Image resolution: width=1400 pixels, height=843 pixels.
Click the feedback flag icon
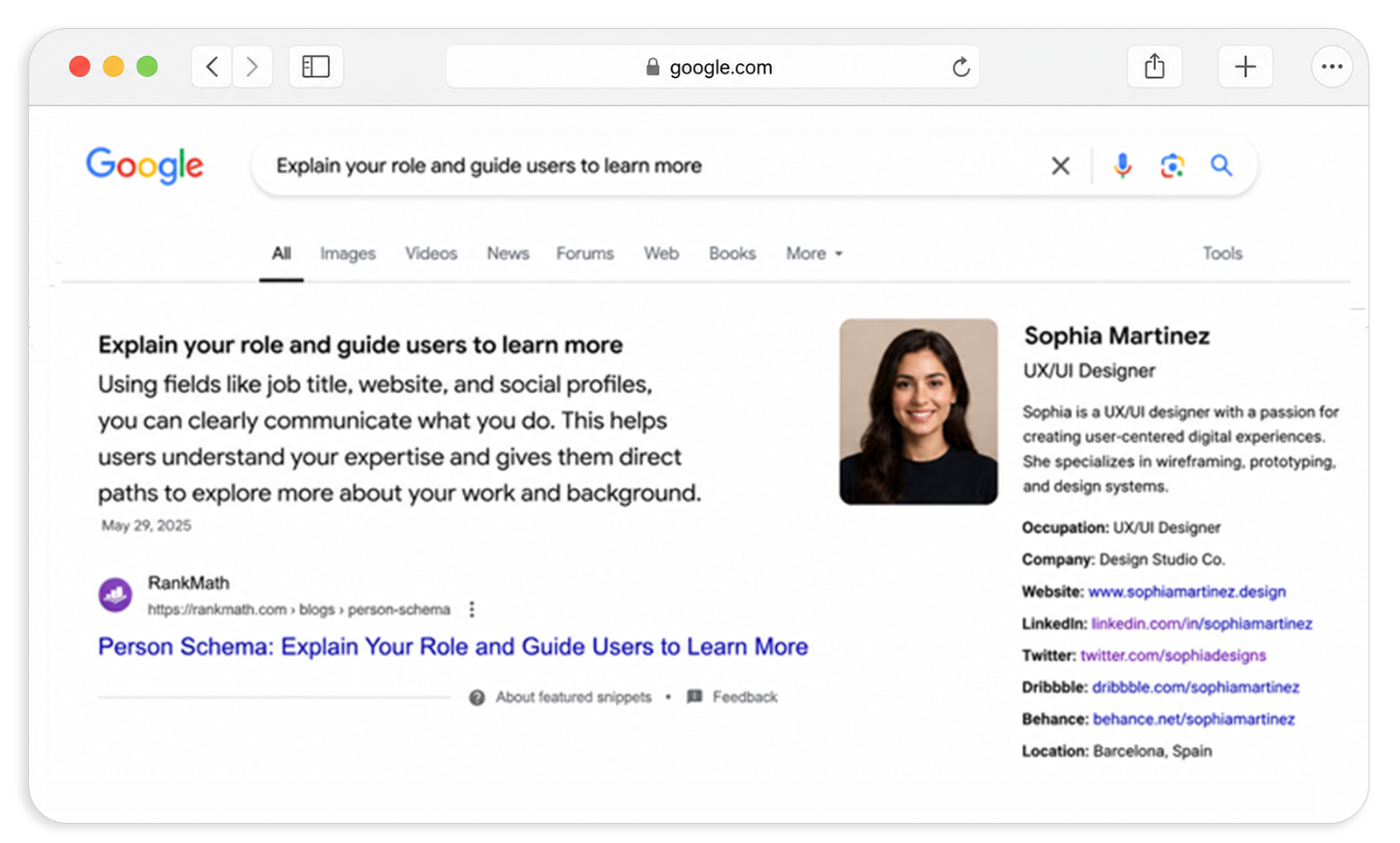click(695, 697)
